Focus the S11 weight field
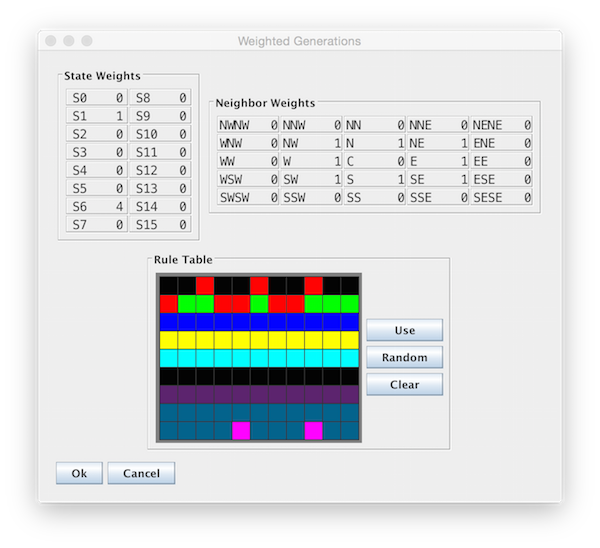This screenshot has width=600, height=548. coord(160,152)
